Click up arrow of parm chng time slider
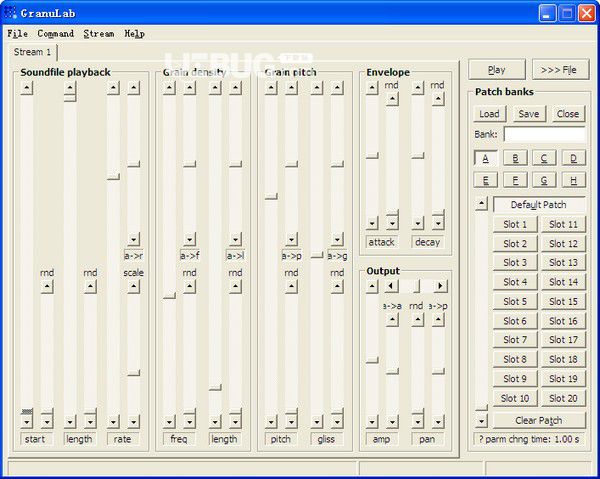 pos(482,204)
